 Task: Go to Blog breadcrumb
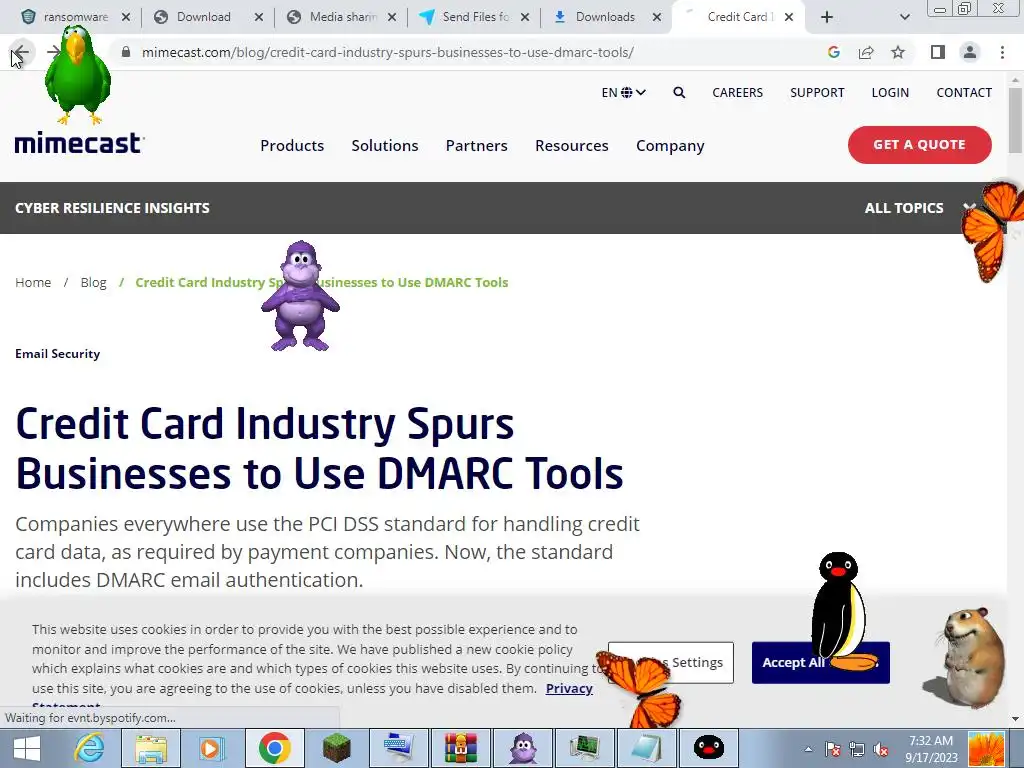(x=93, y=282)
